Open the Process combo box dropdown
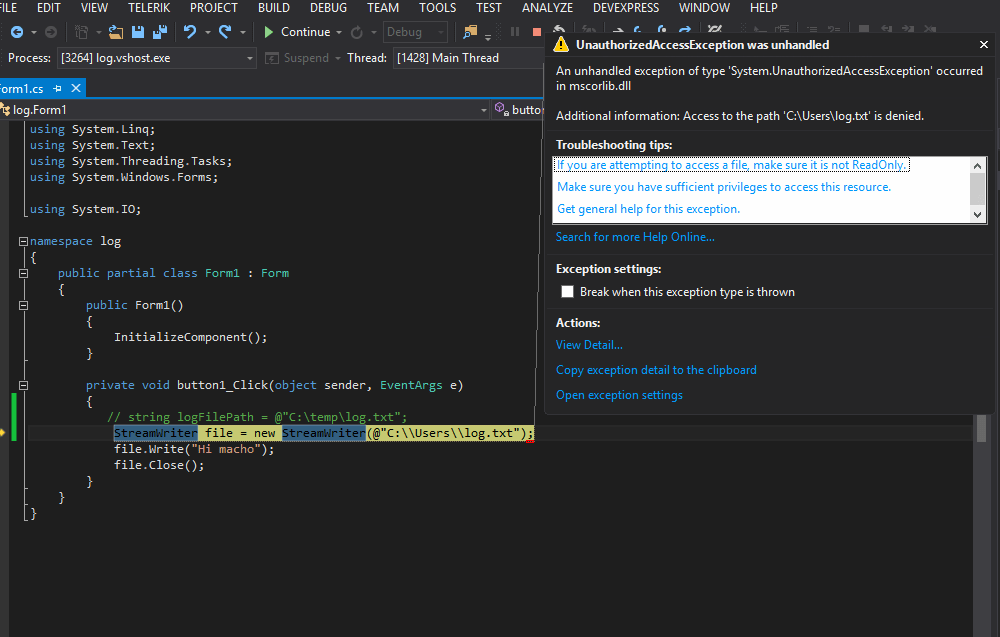The image size is (1000, 637). 252,57
